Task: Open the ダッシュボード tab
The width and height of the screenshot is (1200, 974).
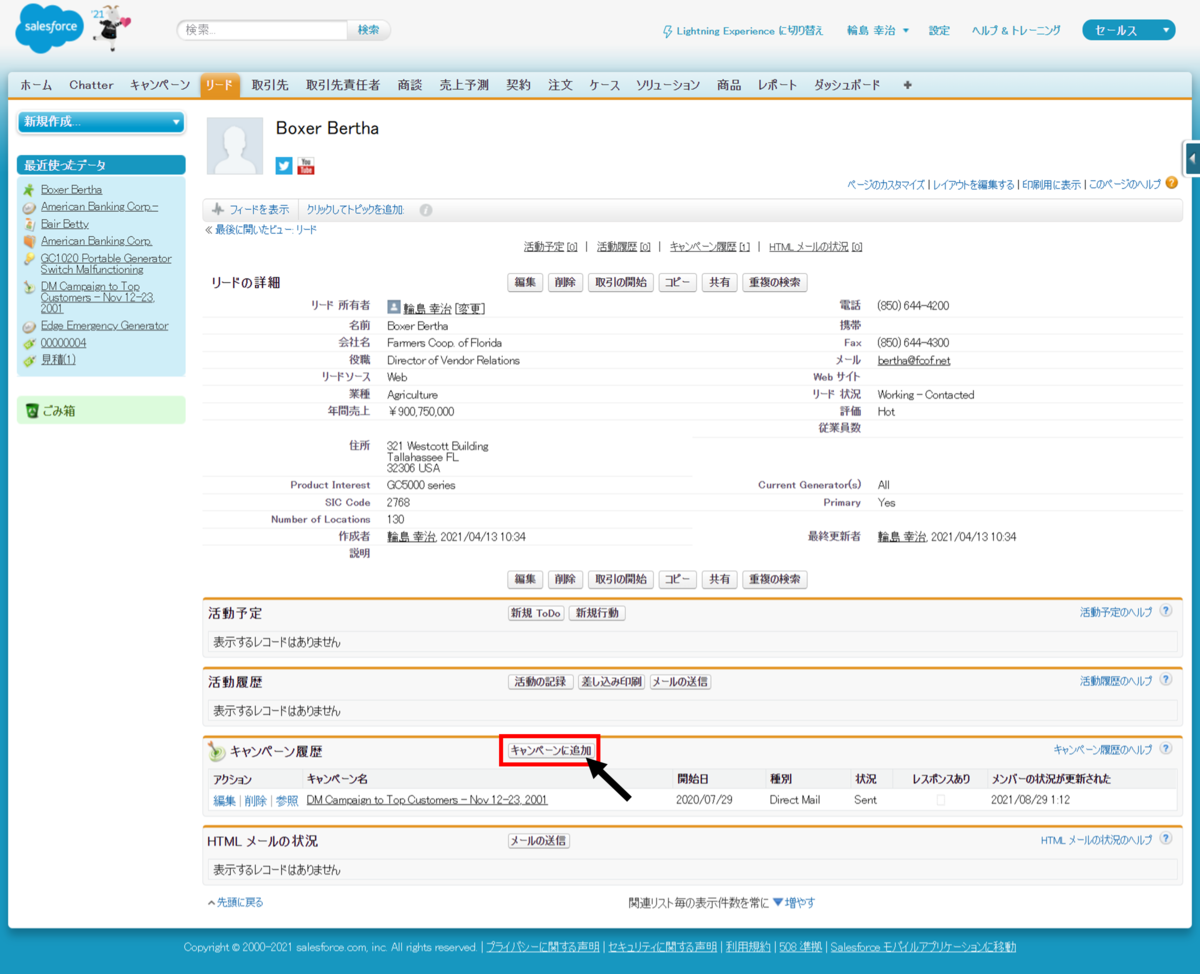Action: pos(847,85)
